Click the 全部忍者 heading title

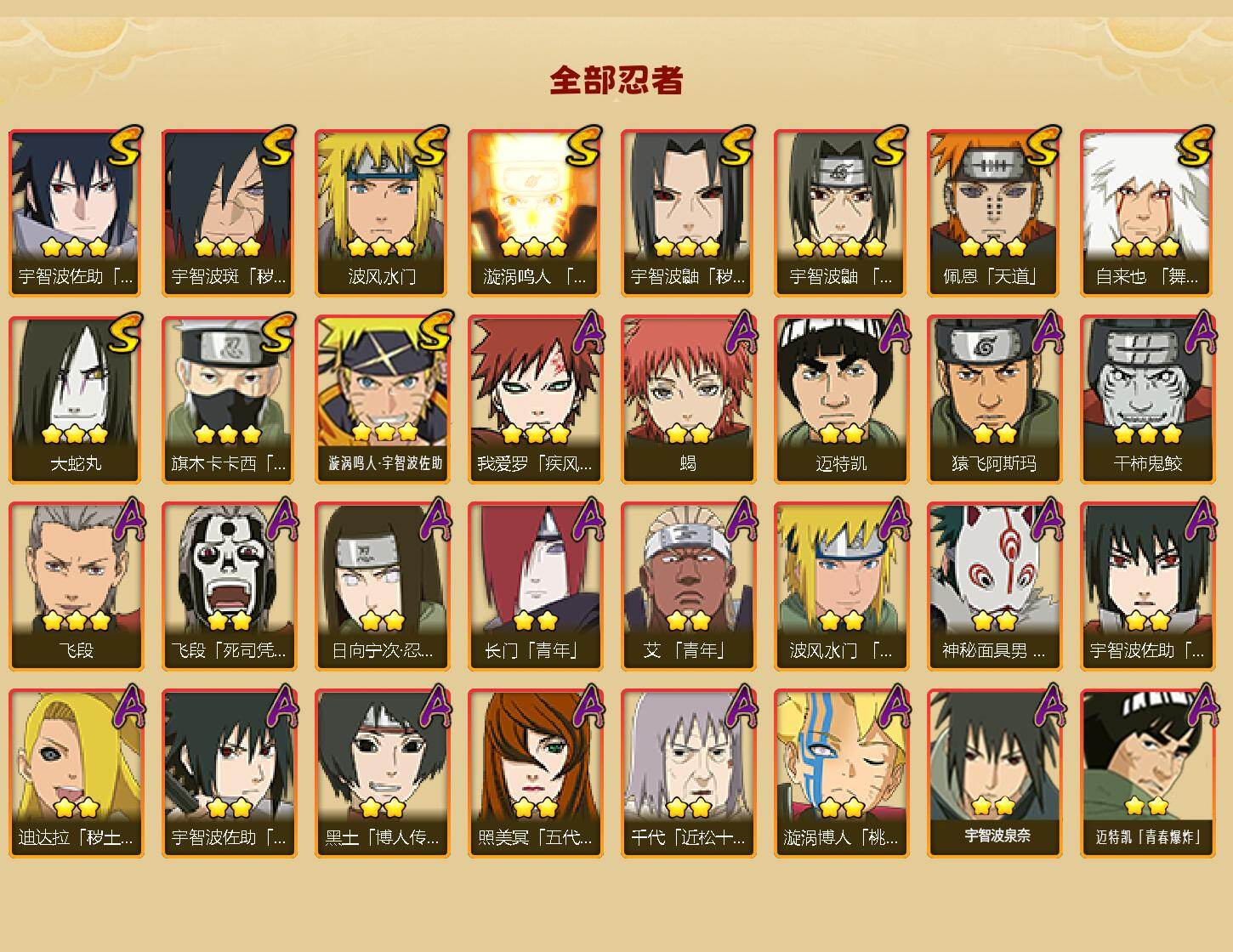point(616,80)
